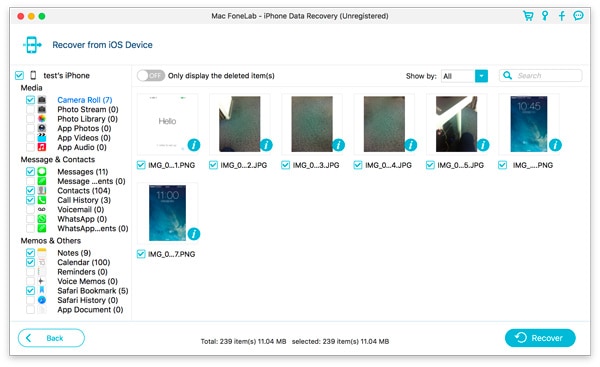Toggle Only display the deleted items switch

(151, 76)
